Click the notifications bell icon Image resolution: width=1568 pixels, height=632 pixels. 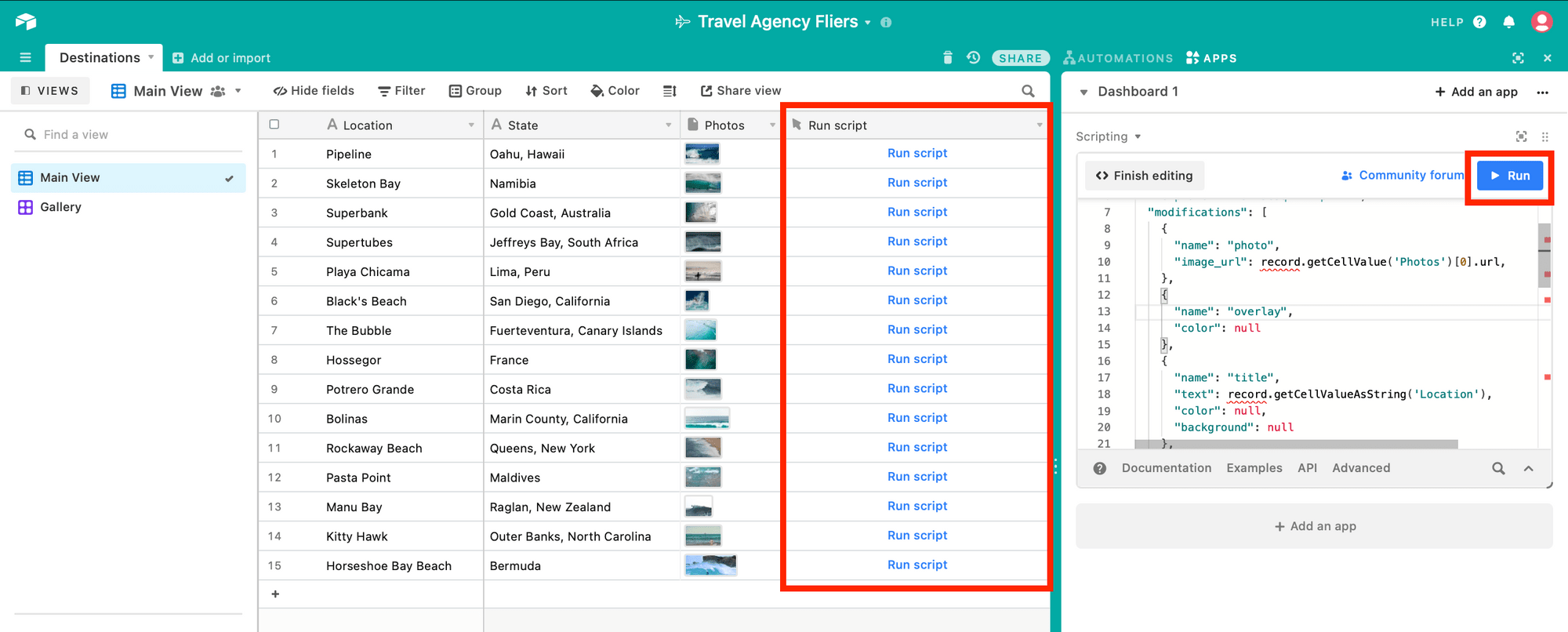(1508, 22)
